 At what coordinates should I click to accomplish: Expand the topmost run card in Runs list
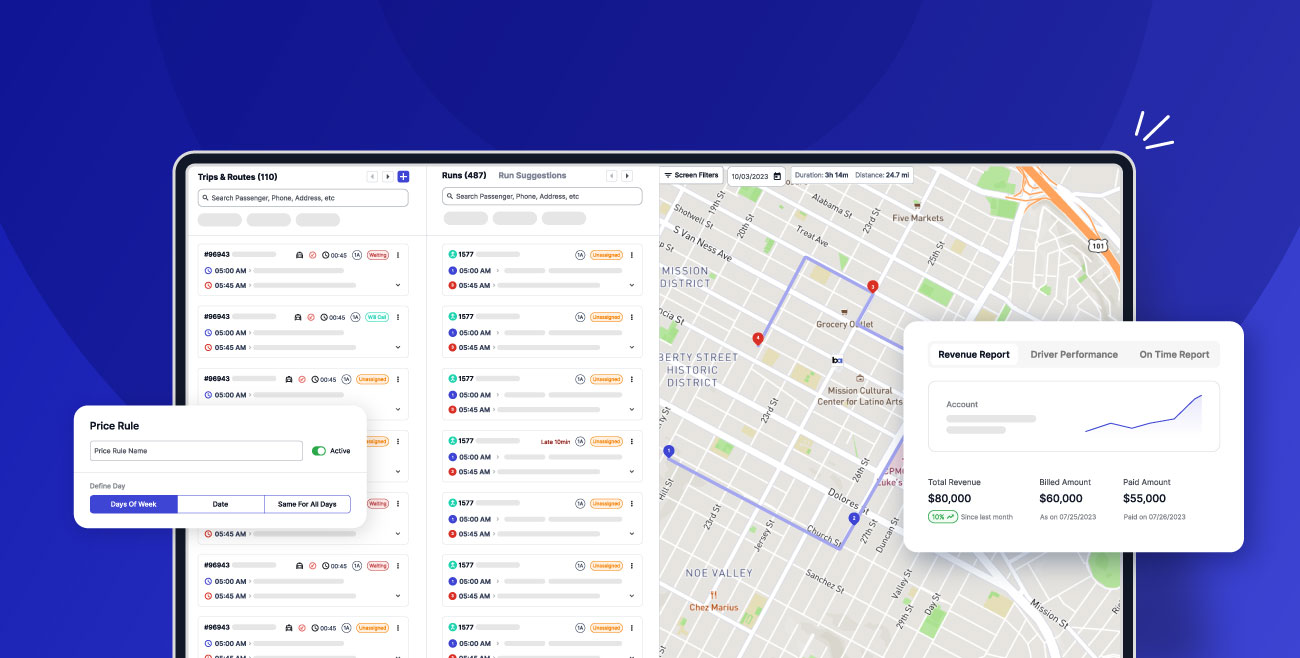(633, 285)
